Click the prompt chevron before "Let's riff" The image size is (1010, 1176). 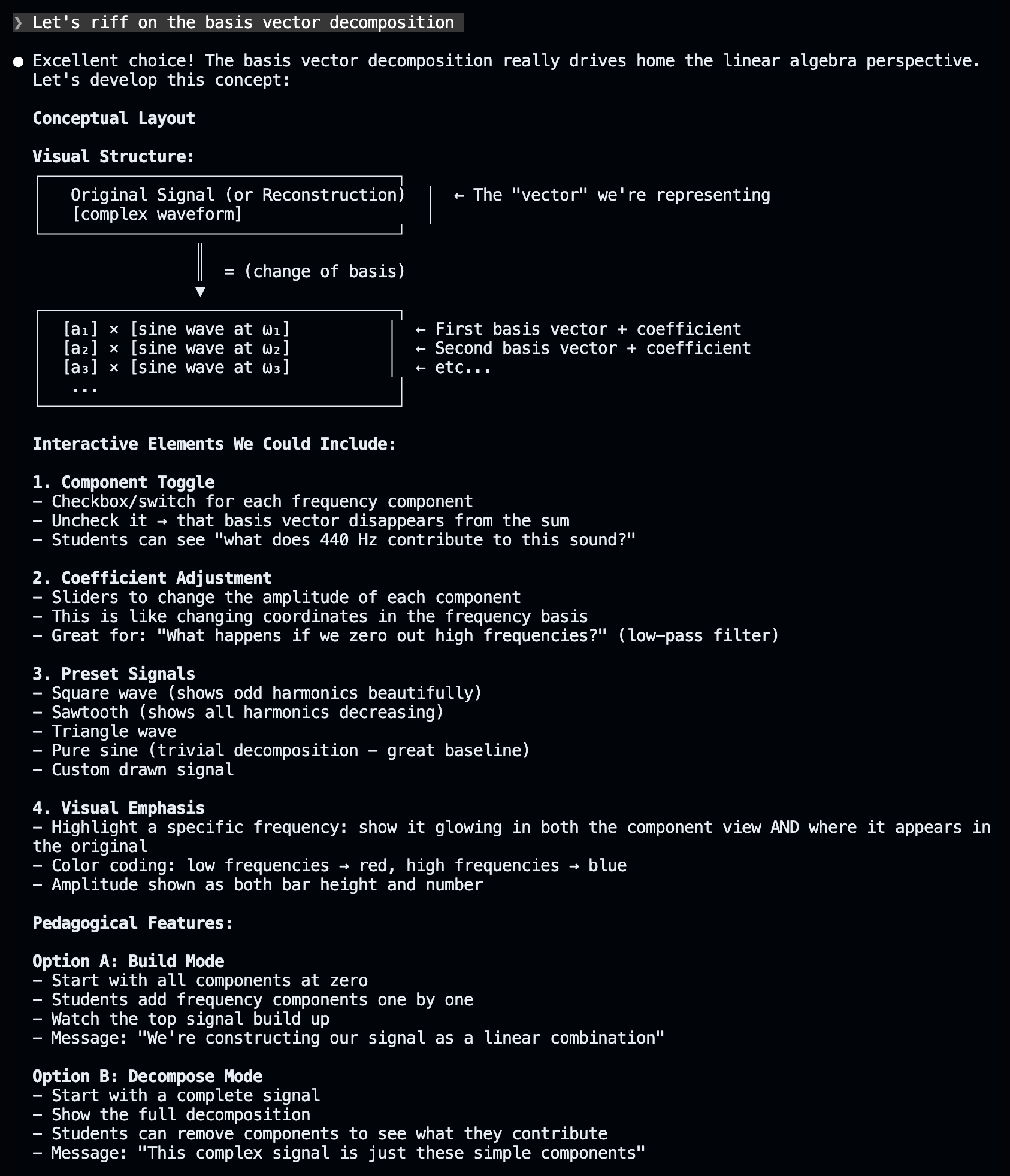[x=19, y=23]
